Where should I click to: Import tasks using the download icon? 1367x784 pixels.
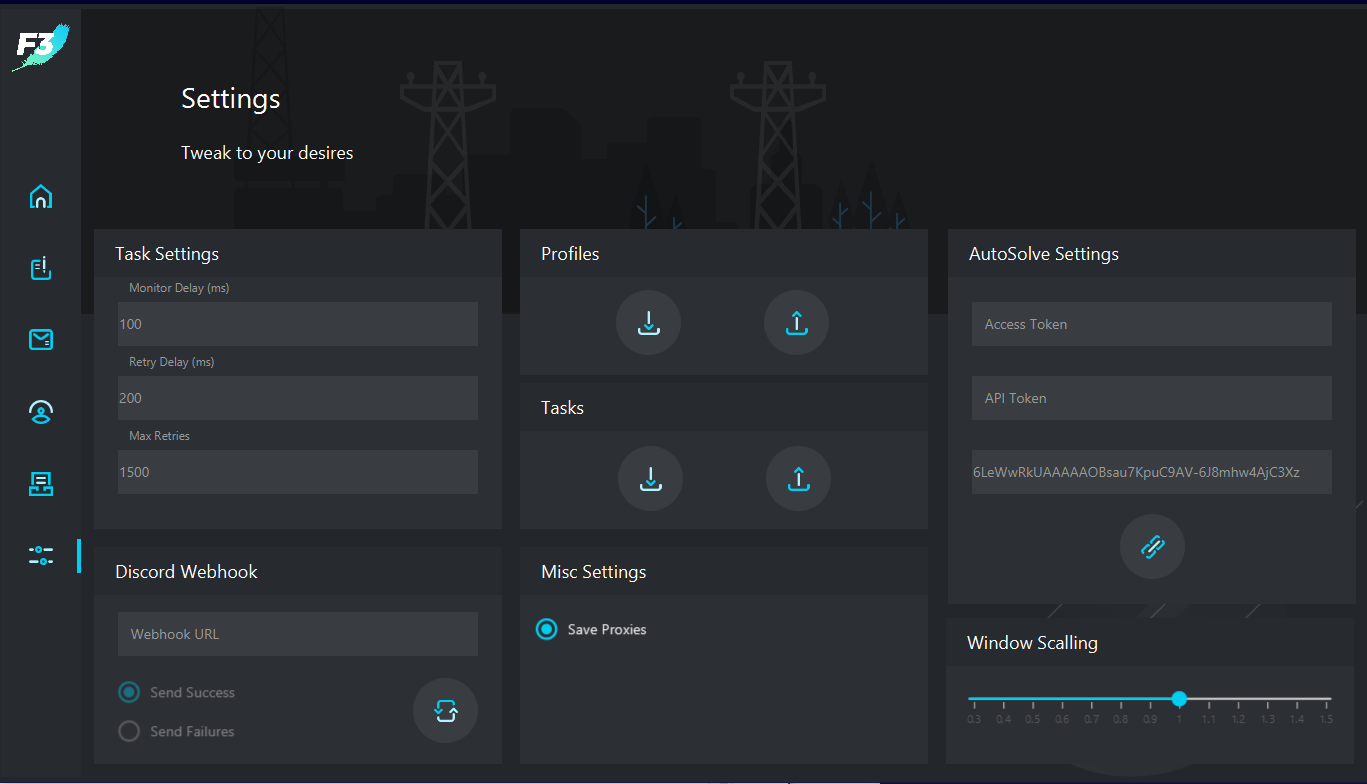coord(650,479)
